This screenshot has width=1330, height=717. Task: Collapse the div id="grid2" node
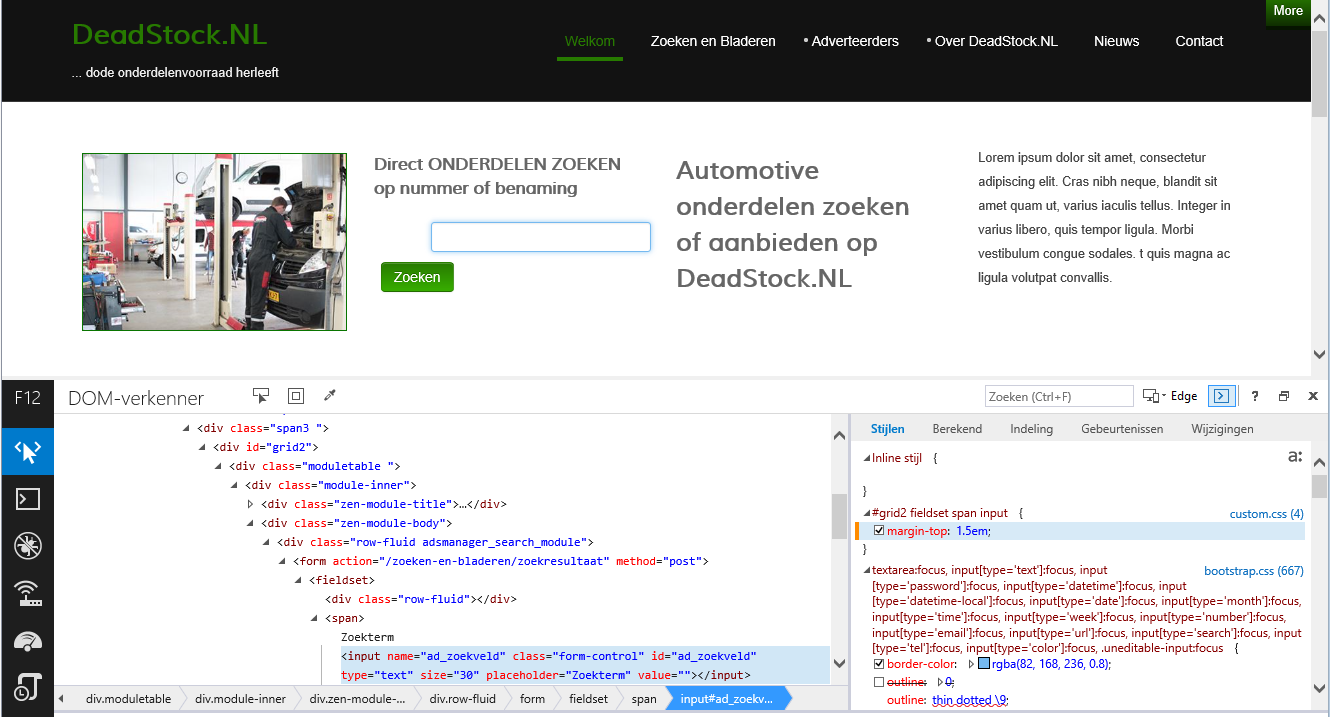[x=202, y=447]
